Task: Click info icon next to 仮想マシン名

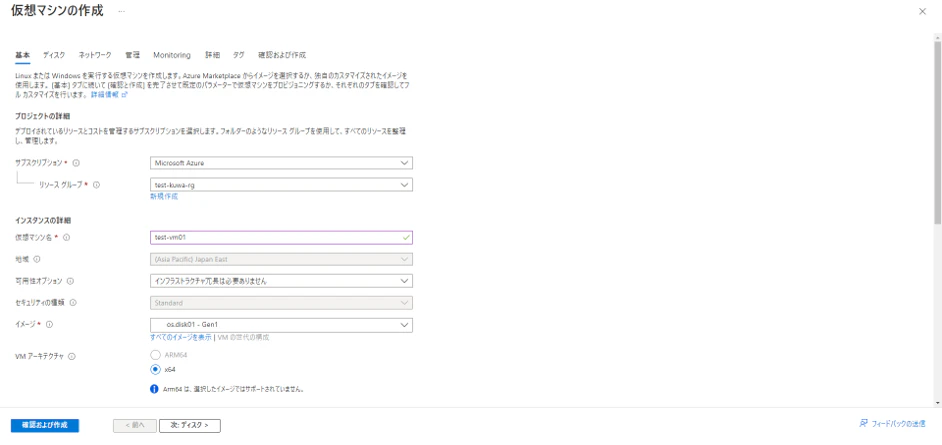Action: click(67, 237)
